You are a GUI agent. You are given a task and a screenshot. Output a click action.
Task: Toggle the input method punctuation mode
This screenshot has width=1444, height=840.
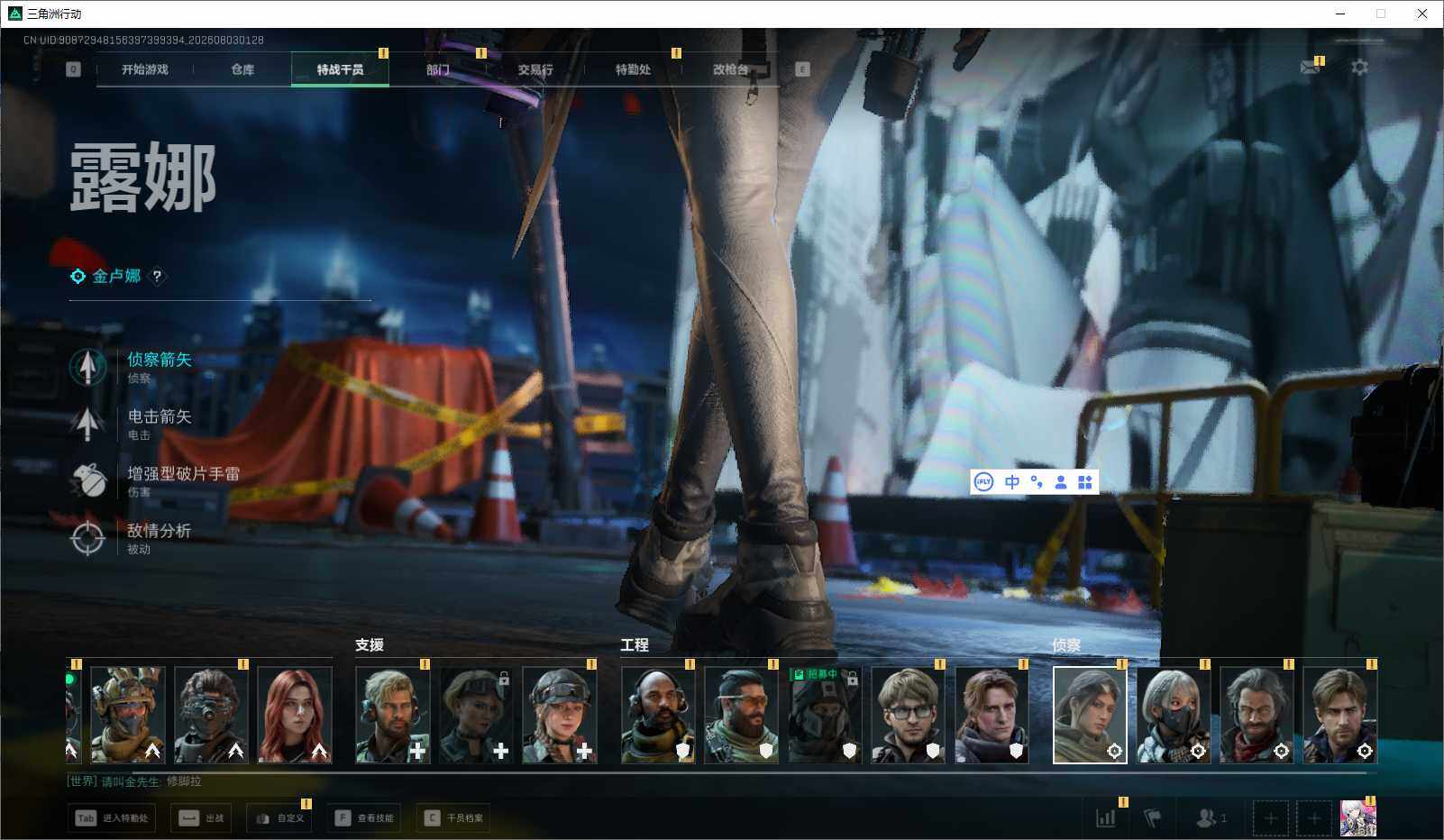[x=1037, y=482]
